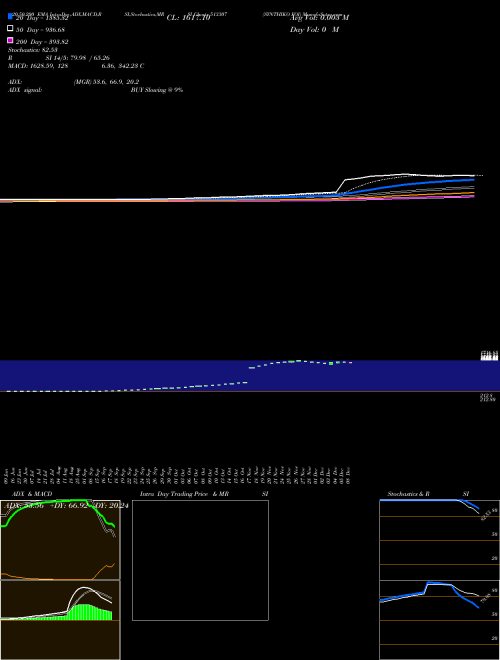Click the empty Intra Day Trading Price chart box
500x660 pixels.
(200, 560)
